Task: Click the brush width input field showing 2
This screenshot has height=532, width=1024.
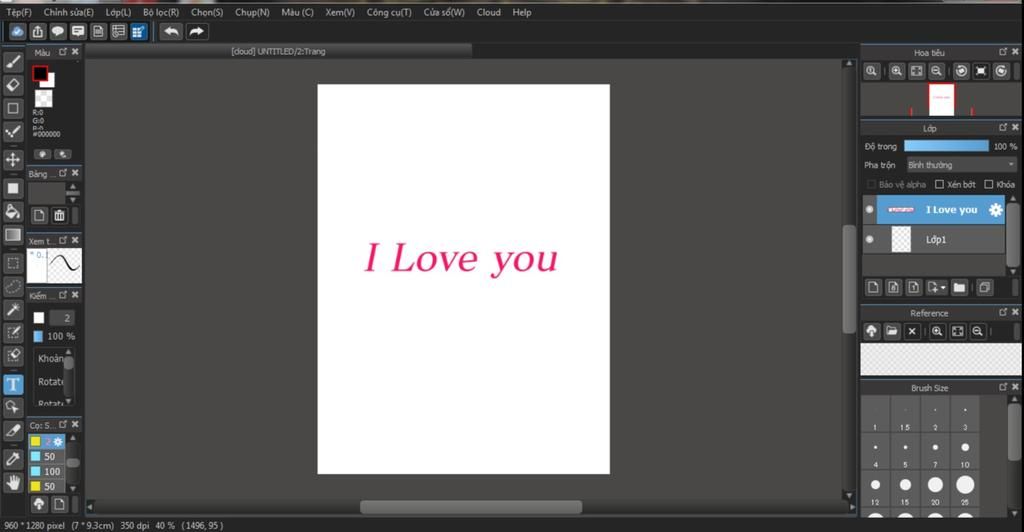Action: pyautogui.click(x=62, y=318)
